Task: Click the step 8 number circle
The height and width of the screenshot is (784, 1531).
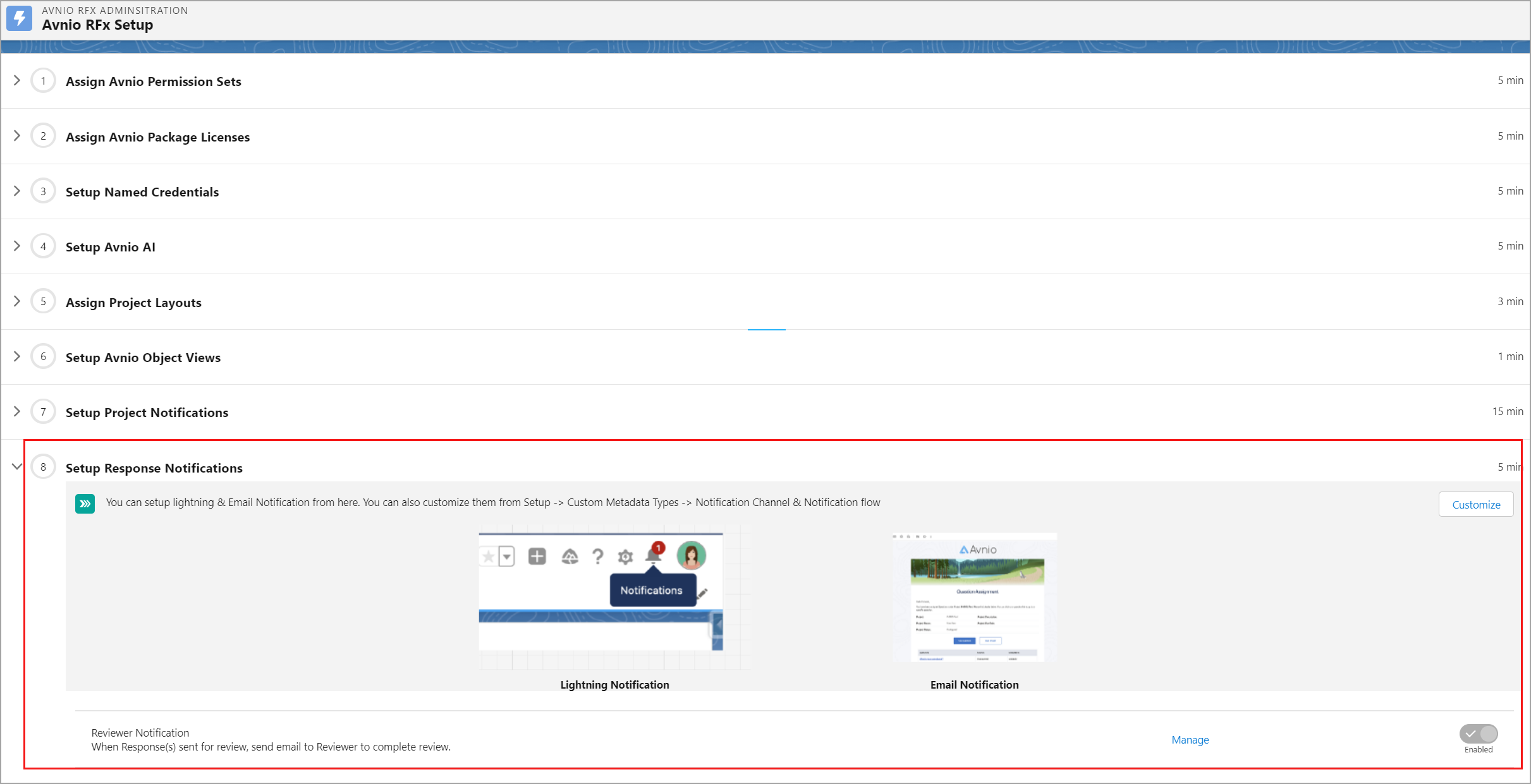Action: pos(43,467)
